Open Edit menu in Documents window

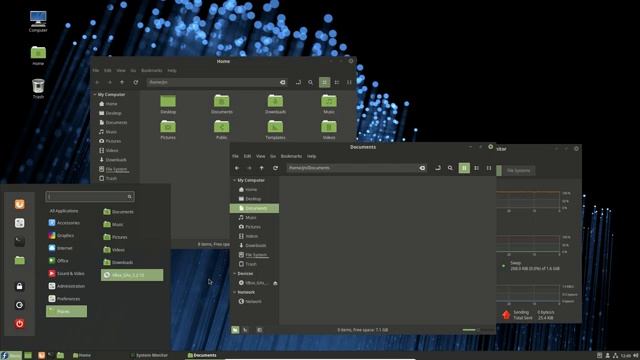(x=247, y=156)
